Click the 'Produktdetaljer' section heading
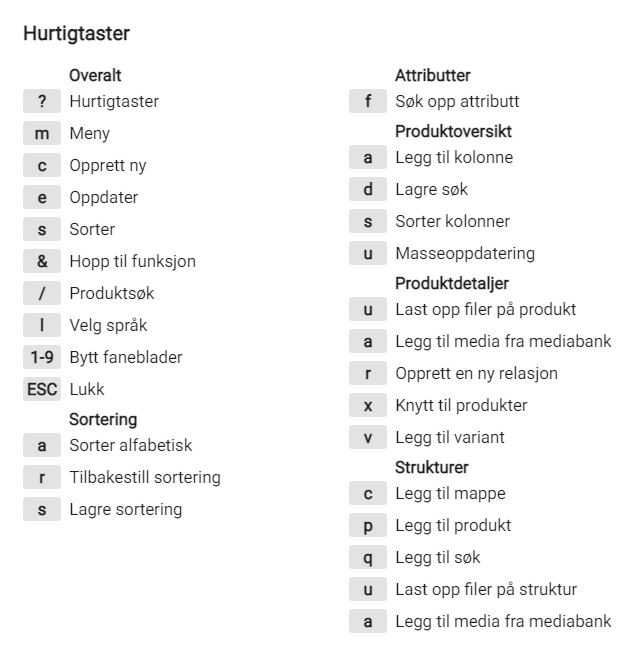Screen dimensions: 632x645 click(452, 283)
